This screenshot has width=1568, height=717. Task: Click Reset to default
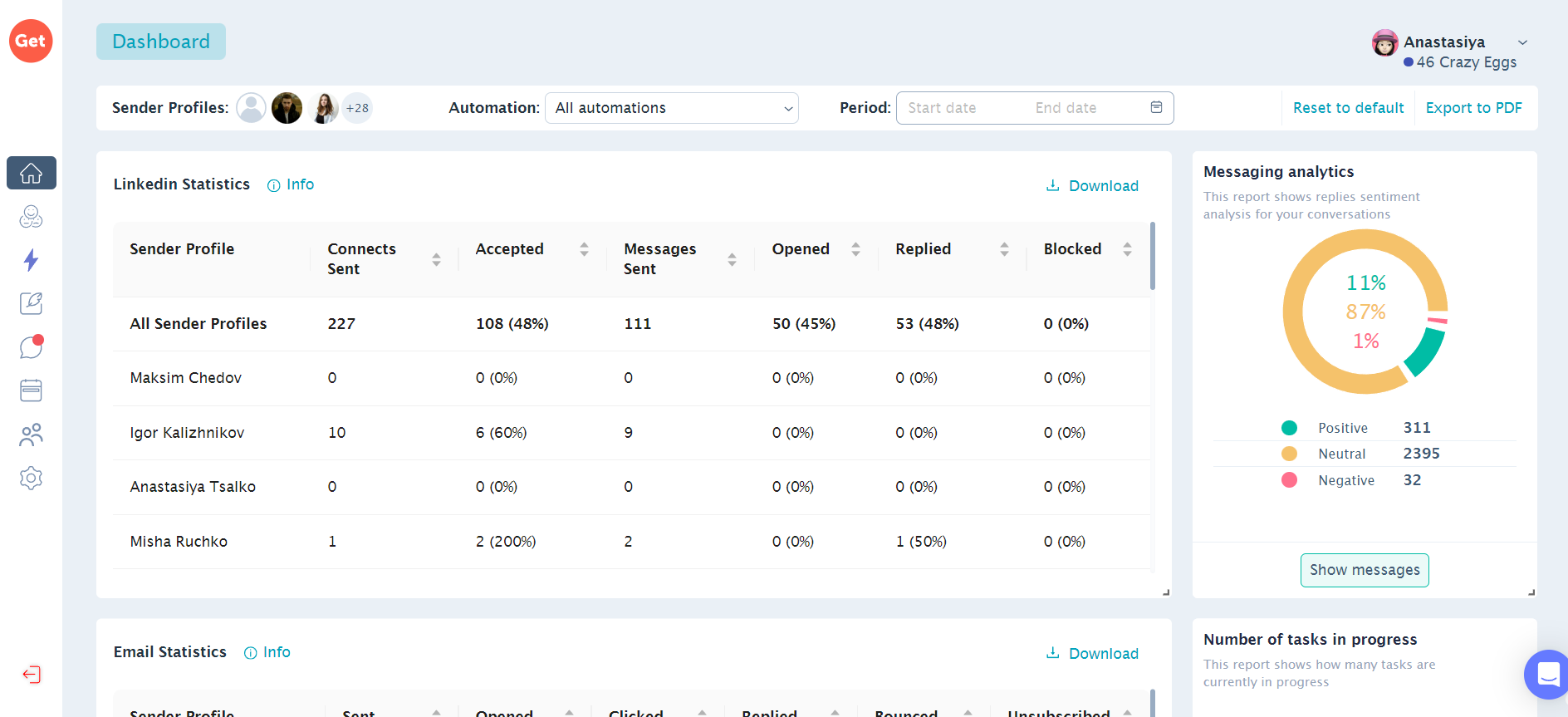(x=1348, y=108)
